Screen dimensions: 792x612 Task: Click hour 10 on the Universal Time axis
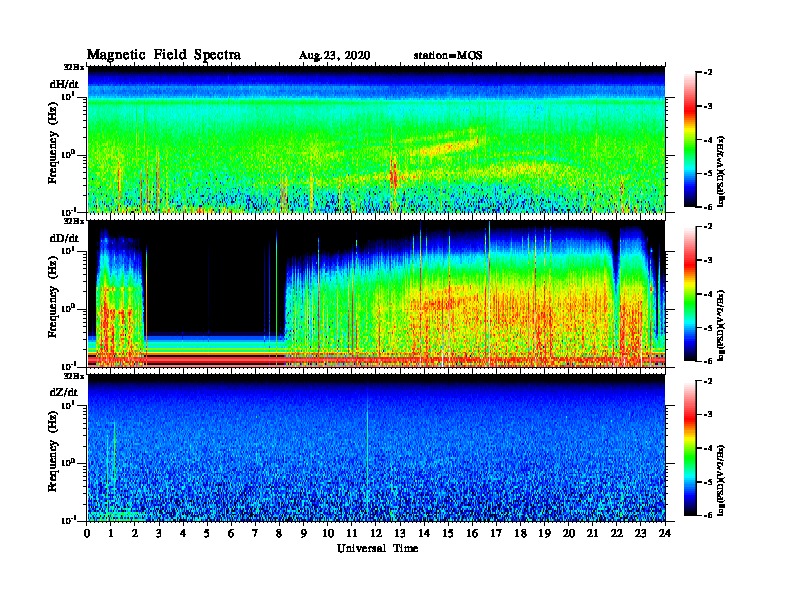[328, 533]
